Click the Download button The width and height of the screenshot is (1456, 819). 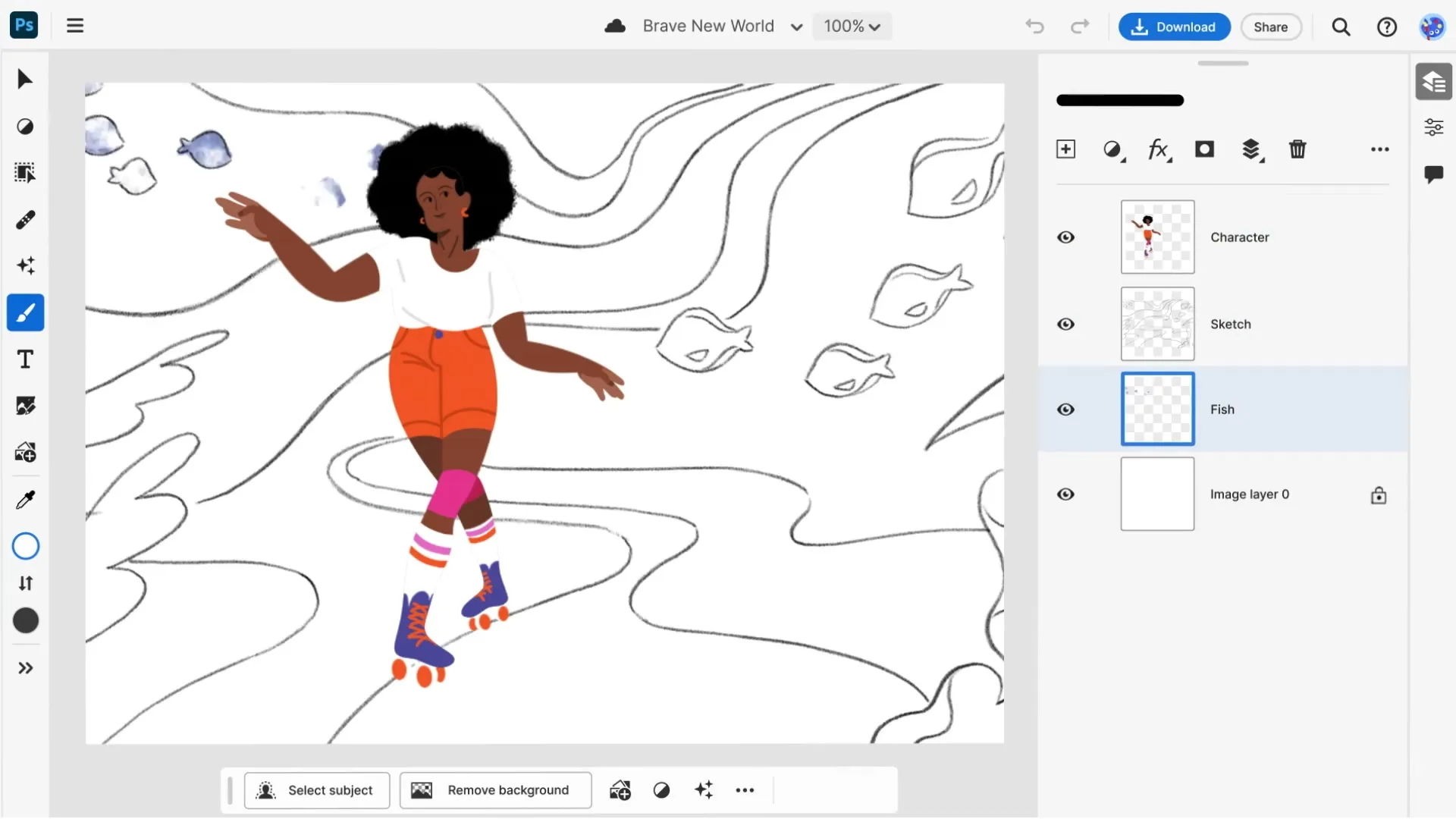tap(1174, 27)
